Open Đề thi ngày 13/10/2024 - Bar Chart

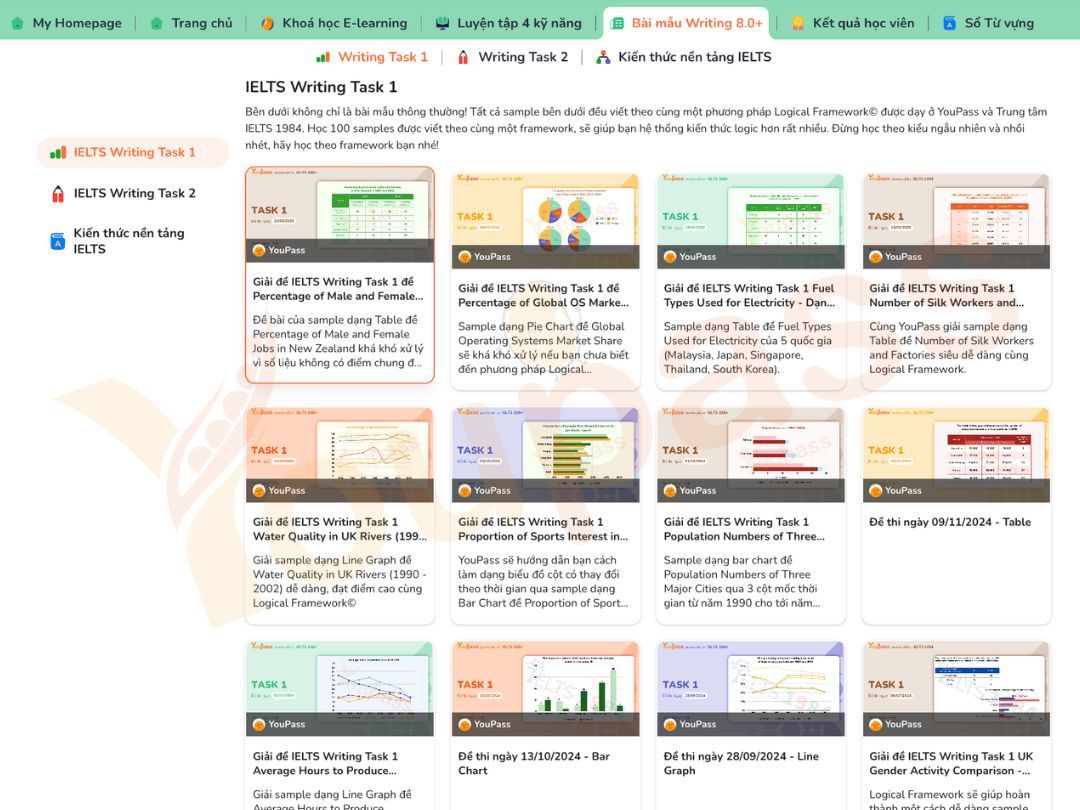pyautogui.click(x=534, y=763)
